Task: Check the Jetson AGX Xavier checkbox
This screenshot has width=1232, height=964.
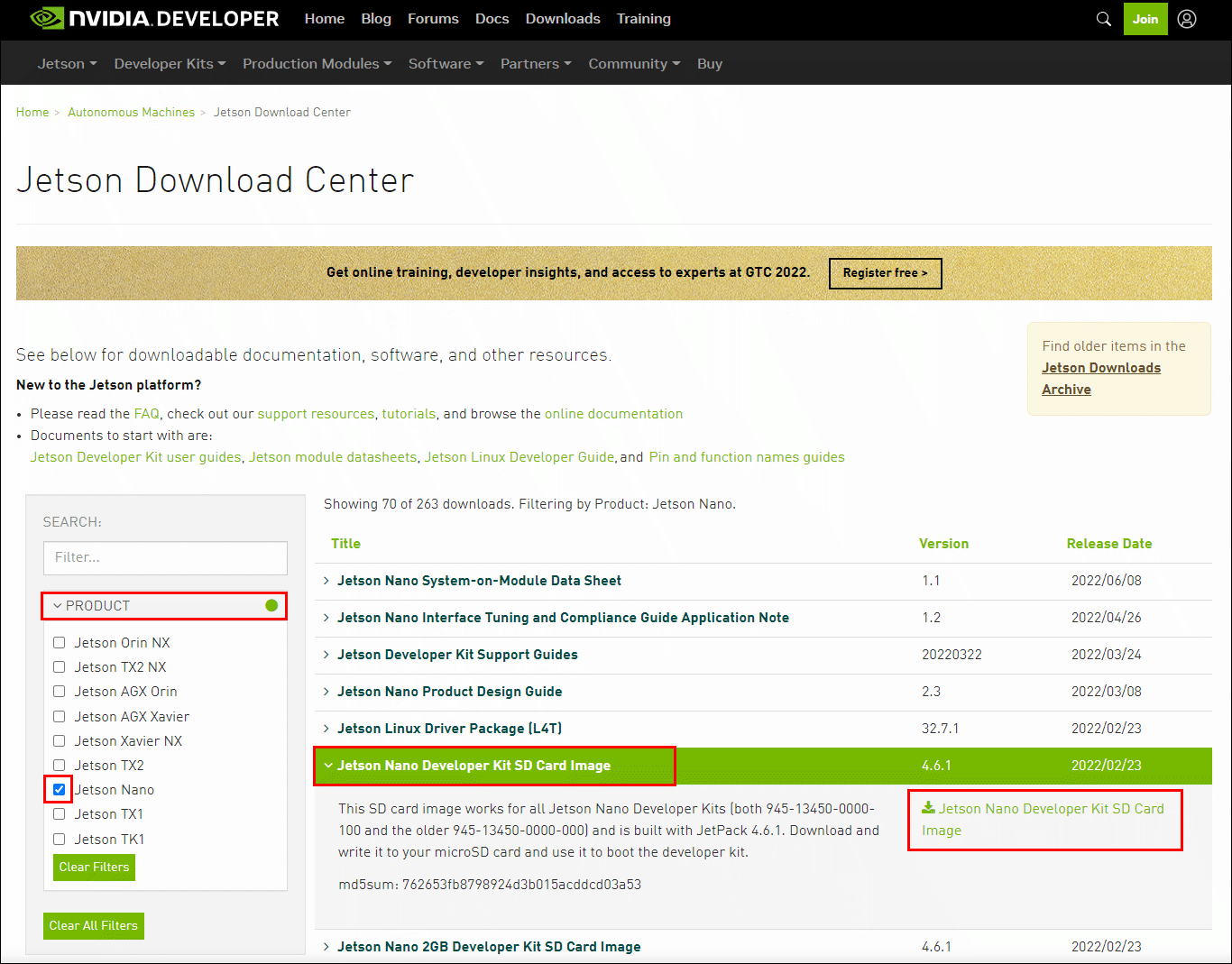Action: [x=59, y=717]
